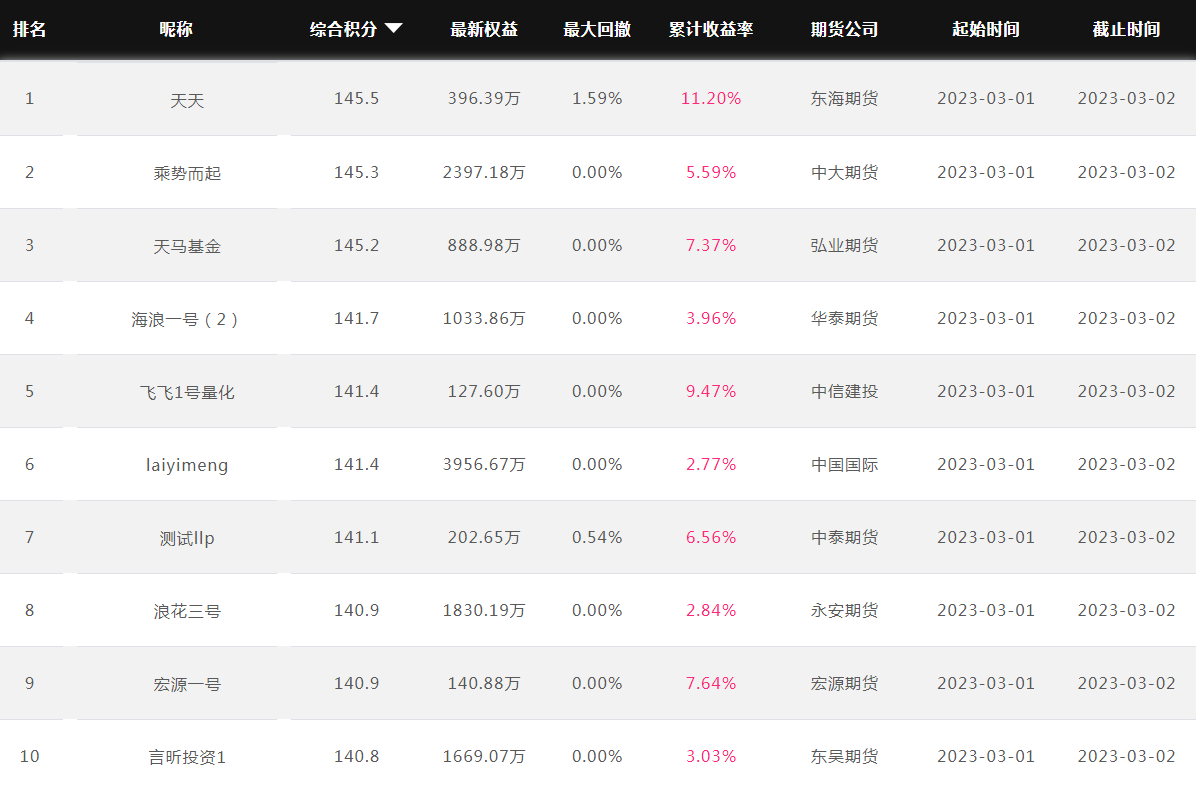Select equity value 202.65万
The height and width of the screenshot is (790, 1196).
click(x=484, y=538)
